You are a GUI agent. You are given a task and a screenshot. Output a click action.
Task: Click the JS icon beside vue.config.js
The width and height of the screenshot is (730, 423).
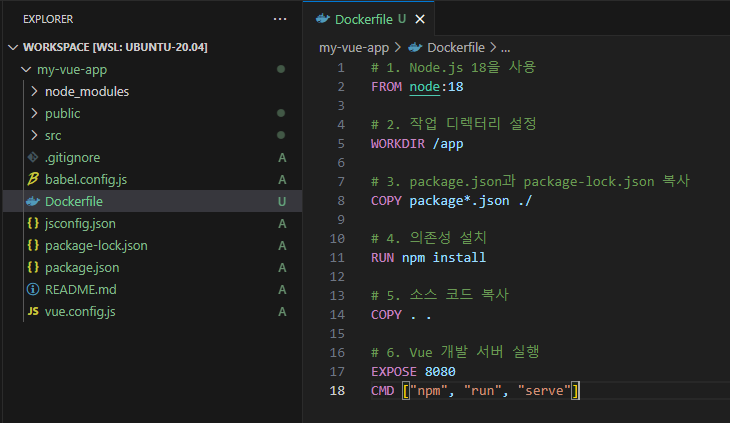[33, 312]
